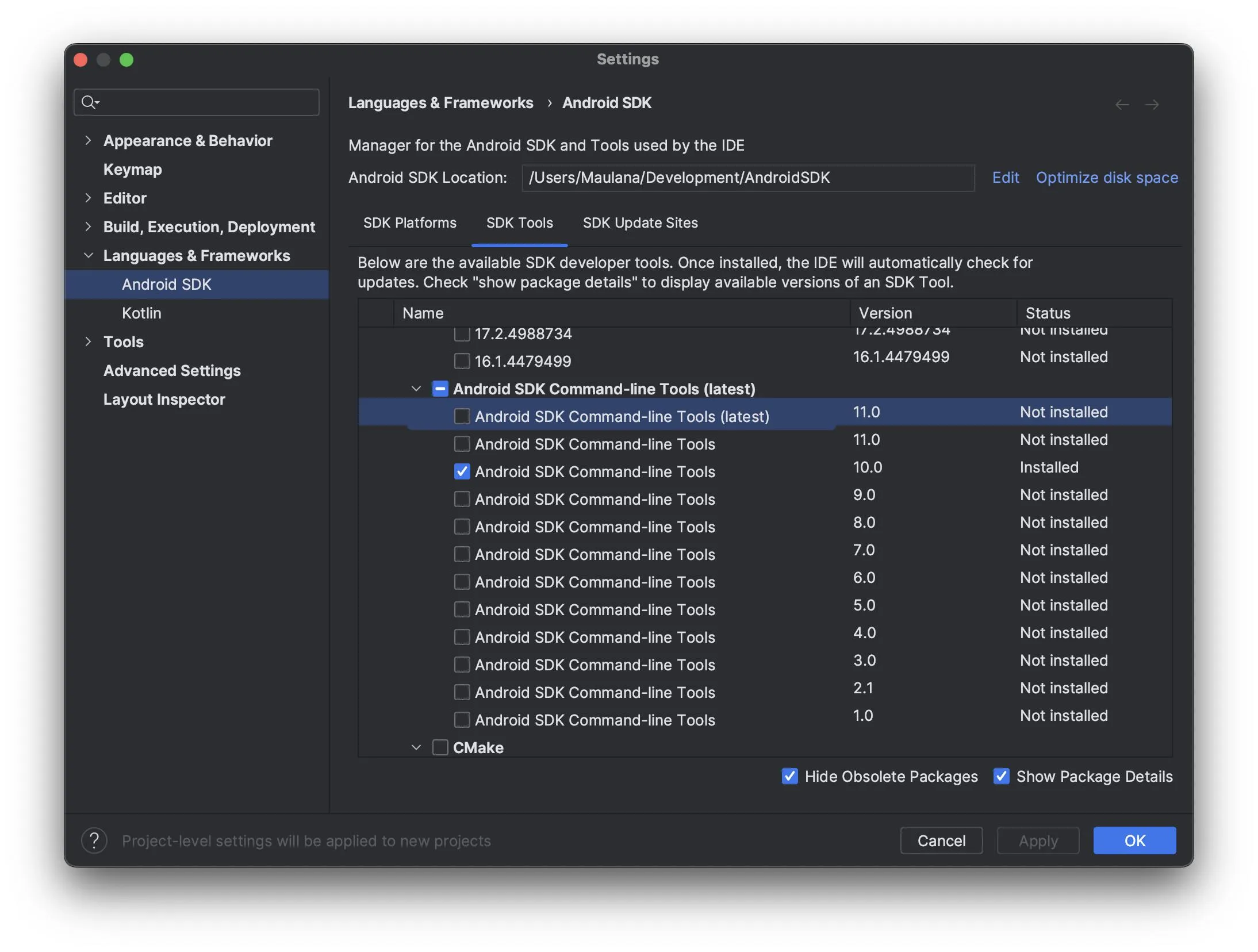1258x952 pixels.
Task: Click the back navigation arrow
Action: coord(1122,105)
